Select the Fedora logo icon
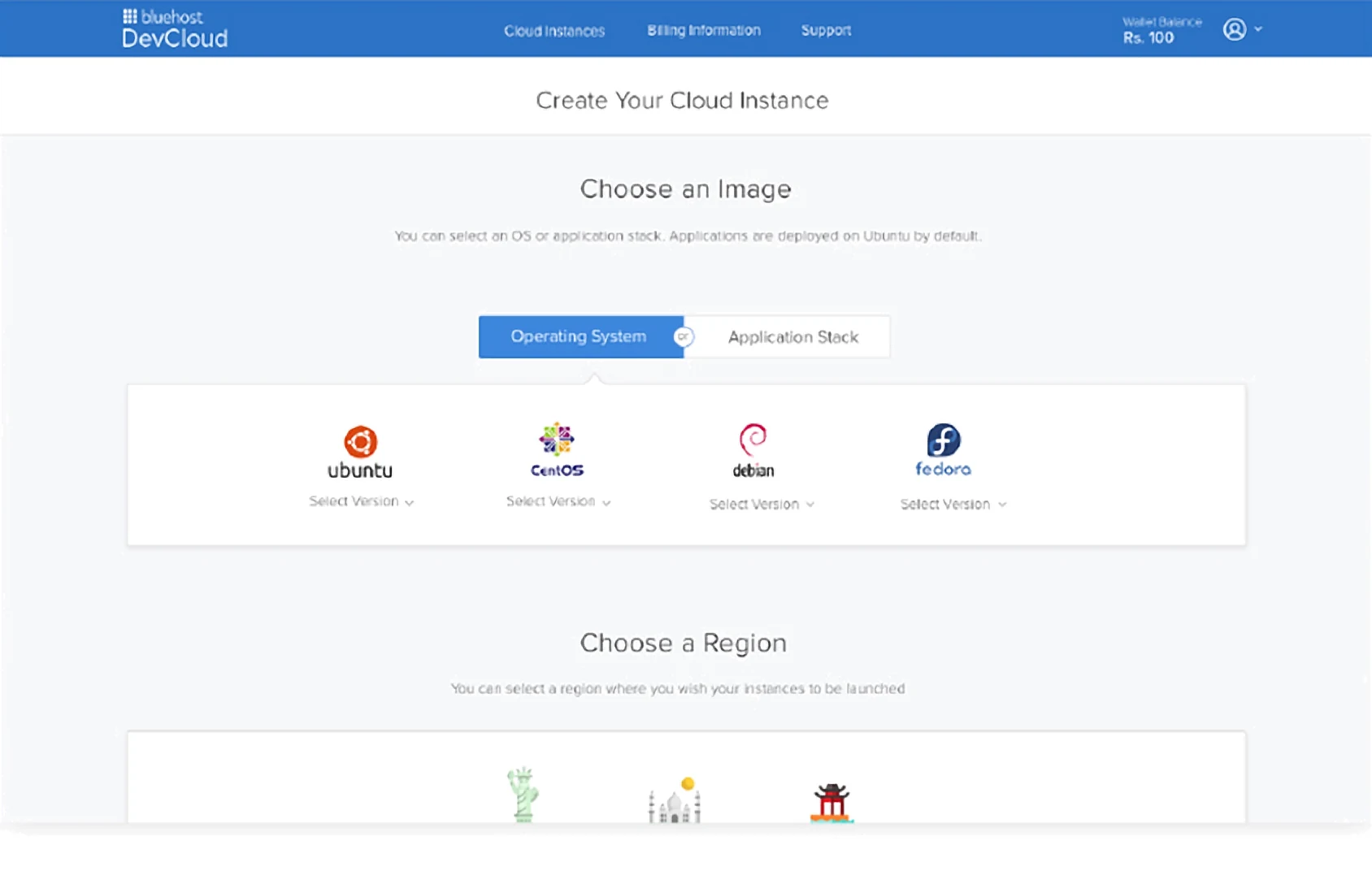 [x=944, y=440]
